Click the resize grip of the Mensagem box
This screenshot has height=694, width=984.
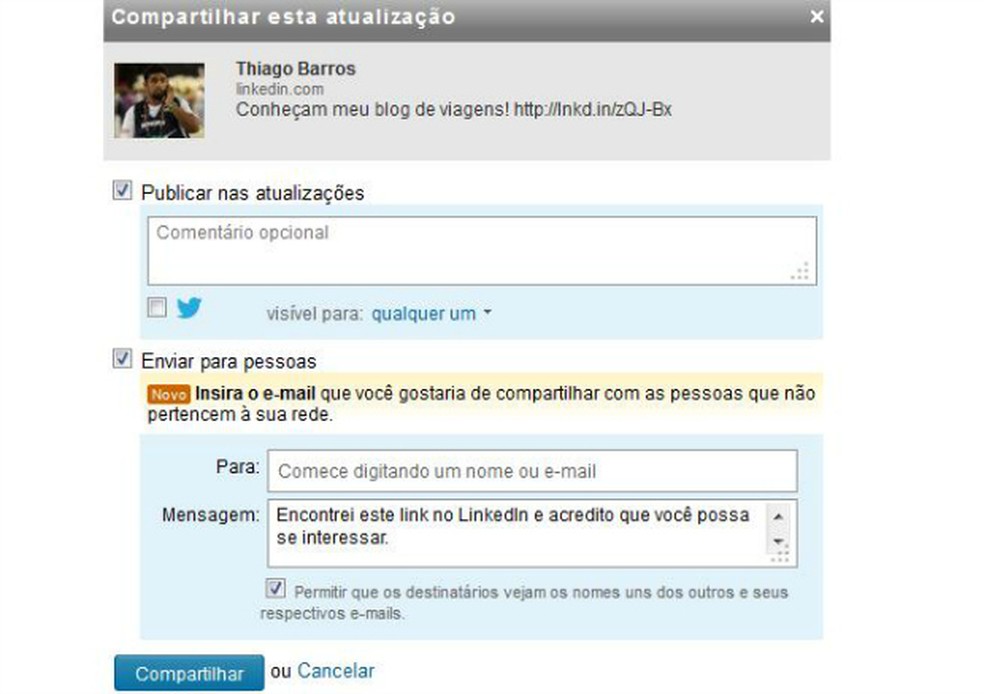(x=780, y=554)
